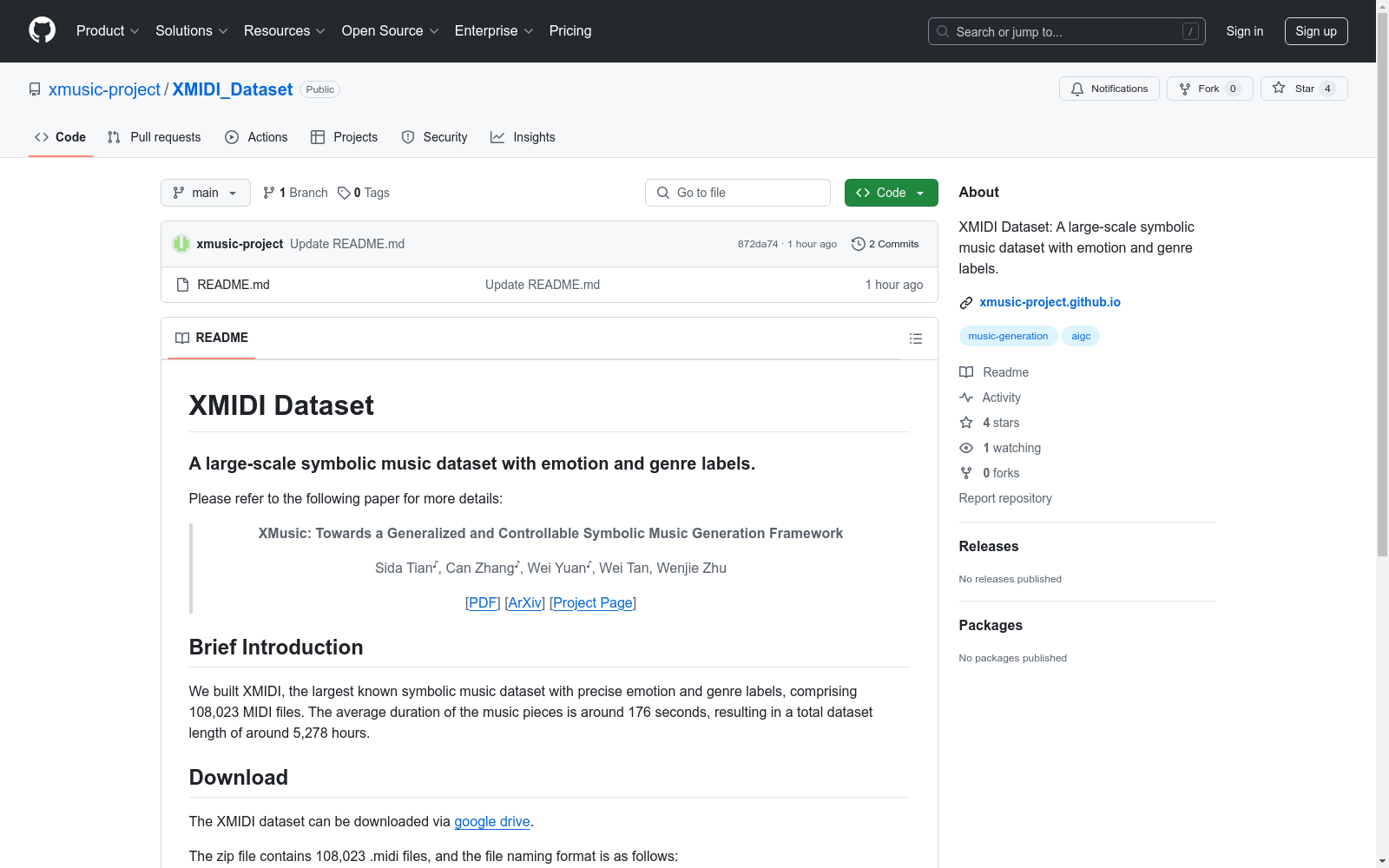
Task: Open the green Code dropdown button
Action: (x=891, y=193)
